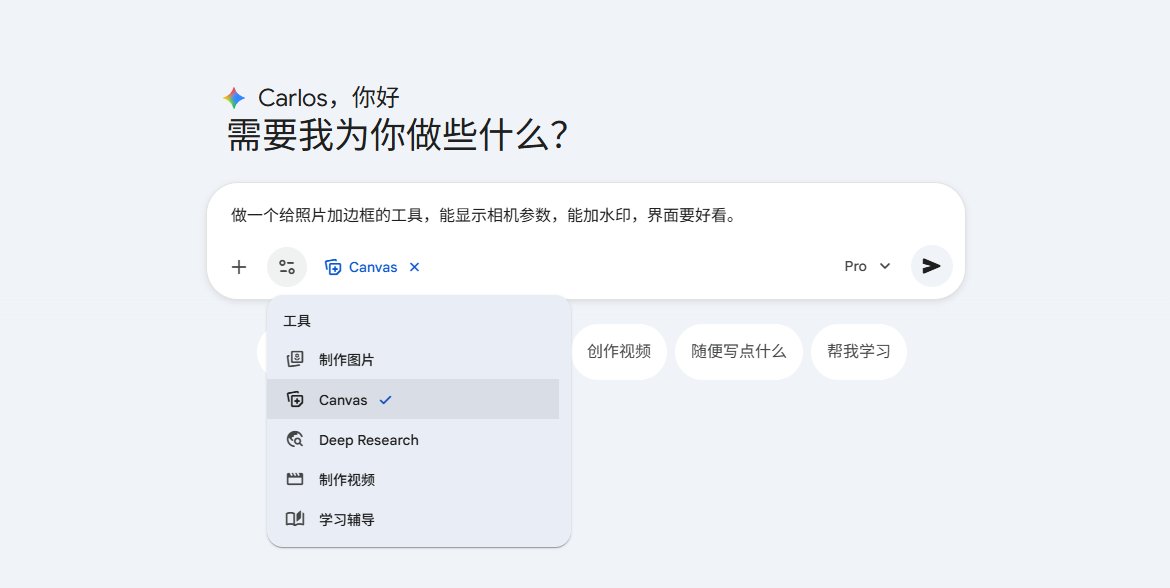Click the plus icon to add files
Image resolution: width=1170 pixels, height=588 pixels.
(239, 267)
